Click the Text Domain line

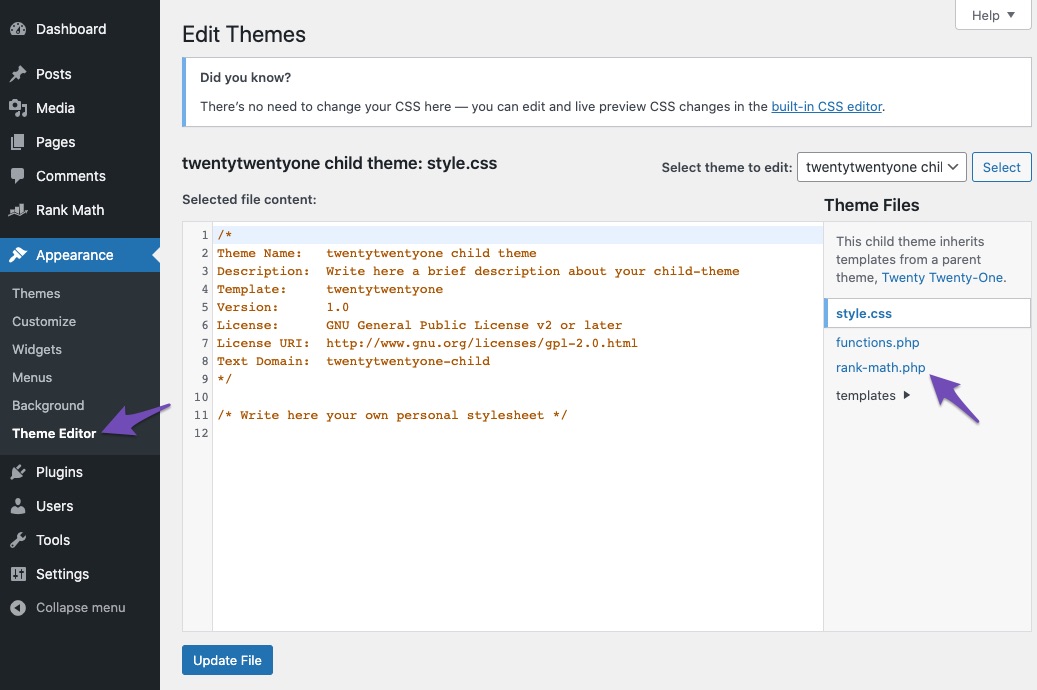pos(353,361)
